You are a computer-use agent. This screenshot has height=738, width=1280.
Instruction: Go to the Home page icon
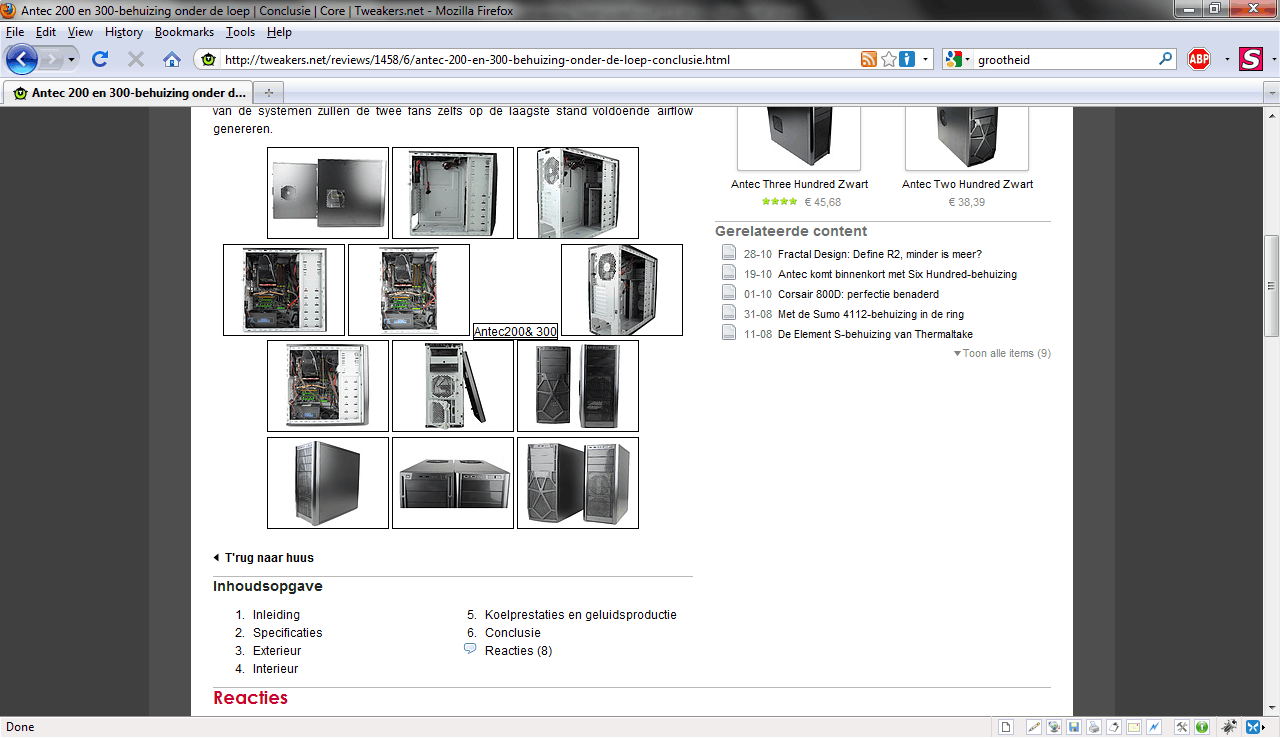coord(172,60)
